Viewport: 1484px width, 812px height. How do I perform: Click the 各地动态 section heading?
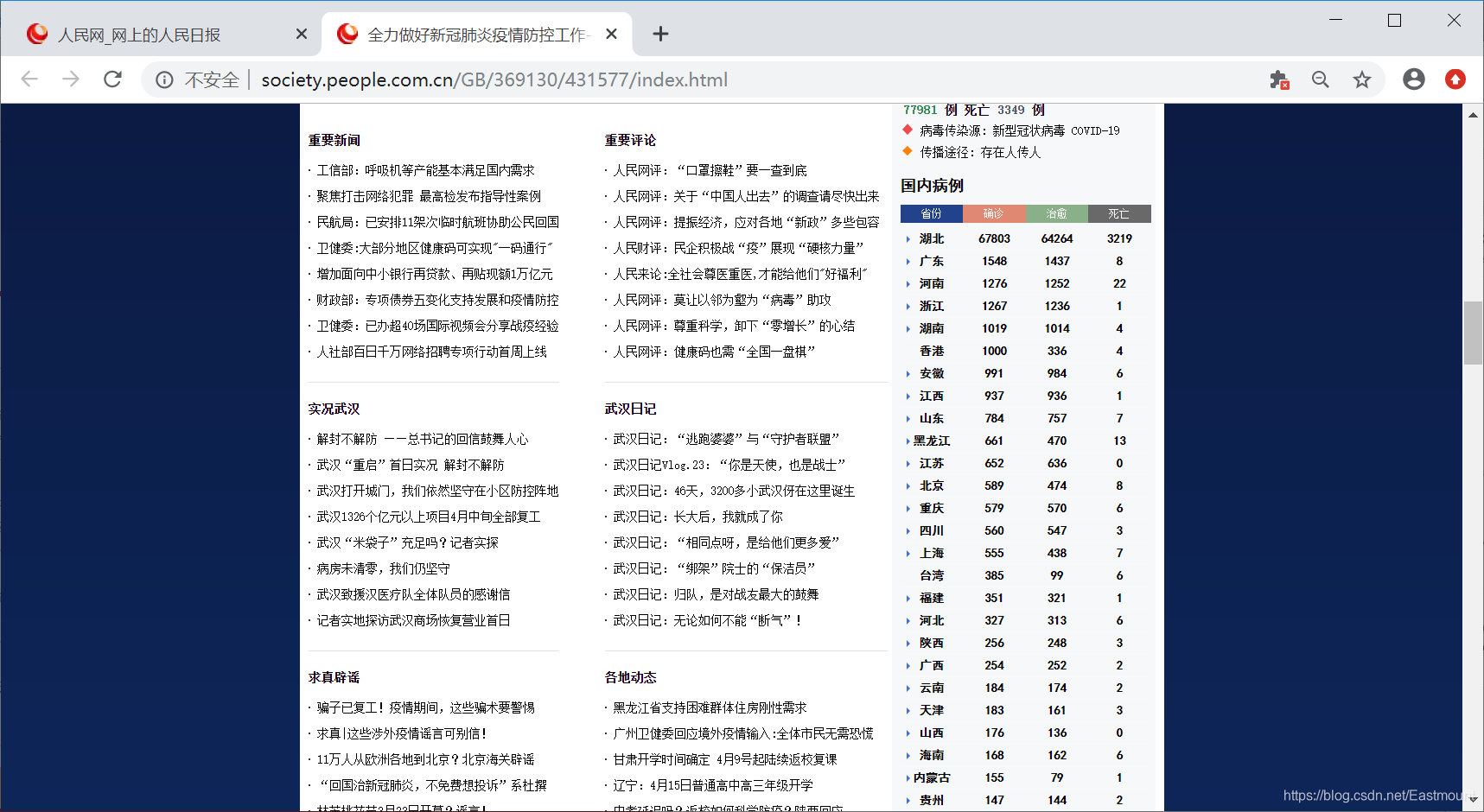pos(630,678)
